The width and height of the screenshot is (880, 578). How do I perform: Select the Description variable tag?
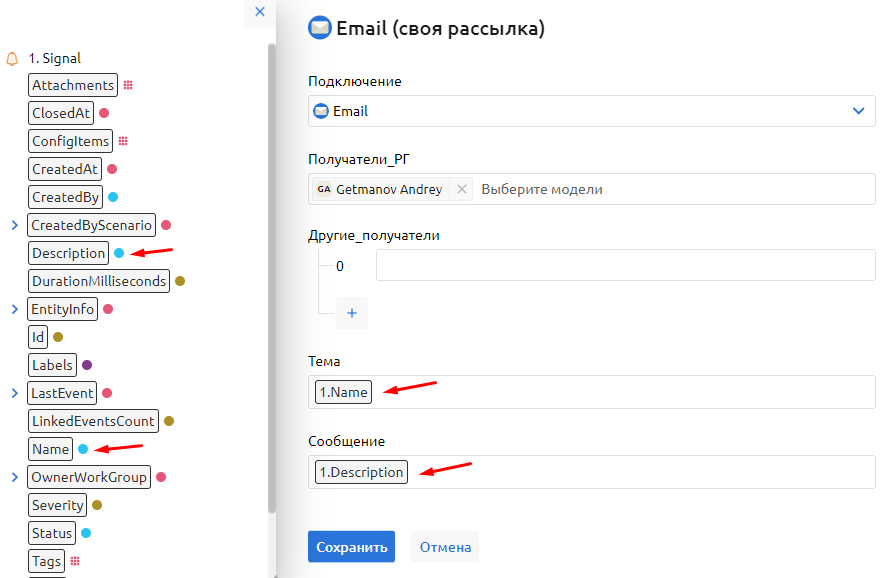click(68, 253)
